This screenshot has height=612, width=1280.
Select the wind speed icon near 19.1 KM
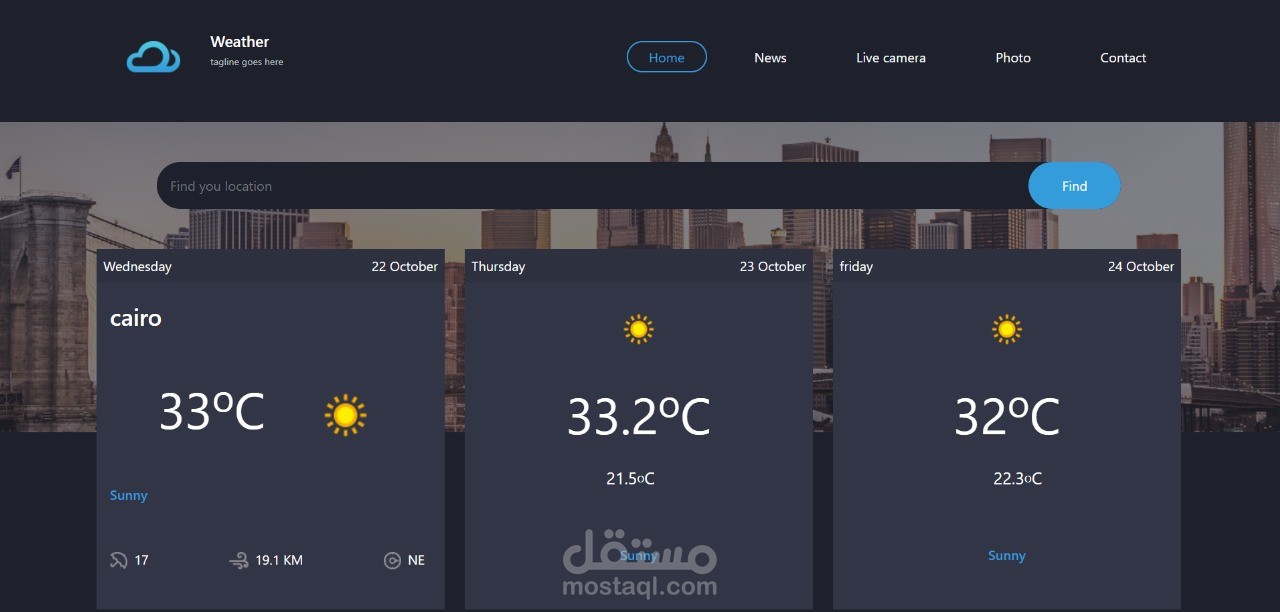pos(240,560)
